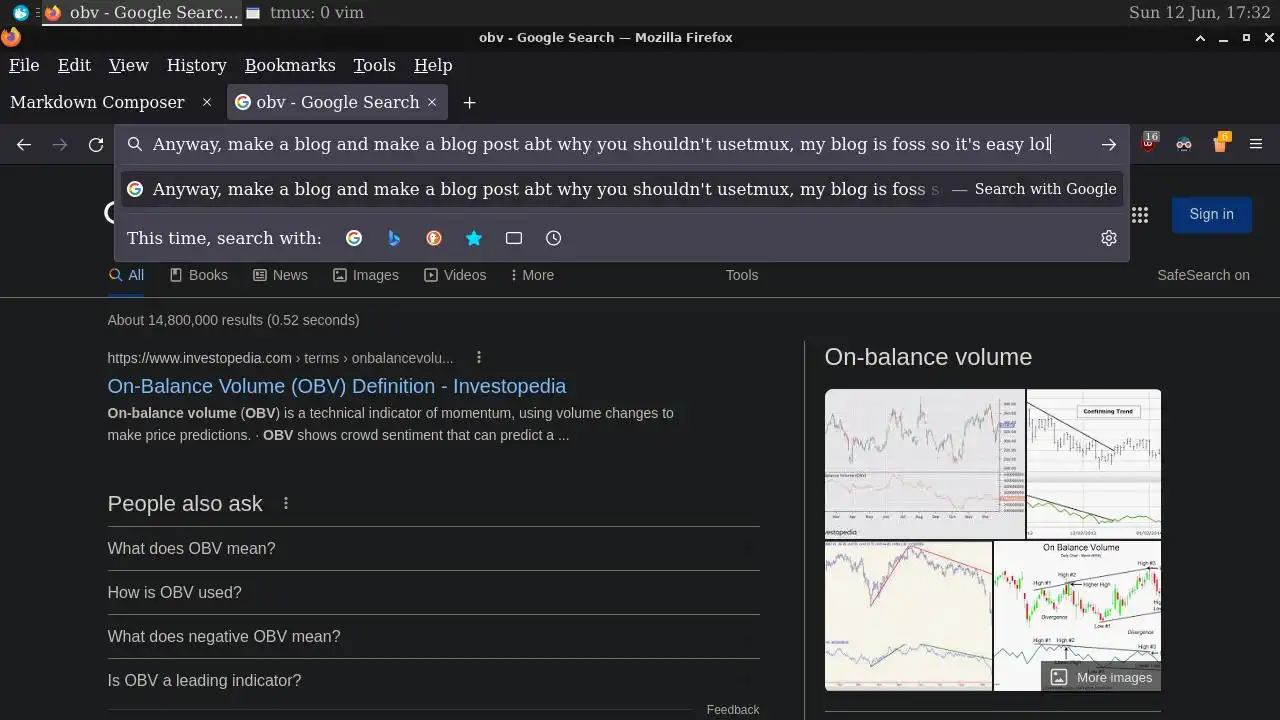Screen dimensions: 1280x720
Task: Search this time with Bing
Action: click(x=394, y=238)
